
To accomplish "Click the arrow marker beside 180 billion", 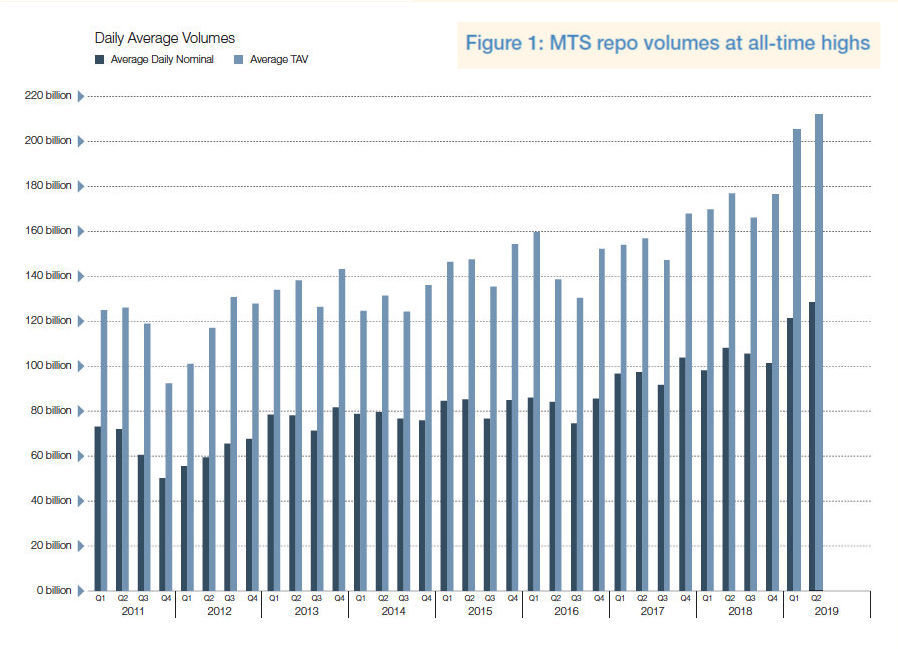I will (81, 186).
